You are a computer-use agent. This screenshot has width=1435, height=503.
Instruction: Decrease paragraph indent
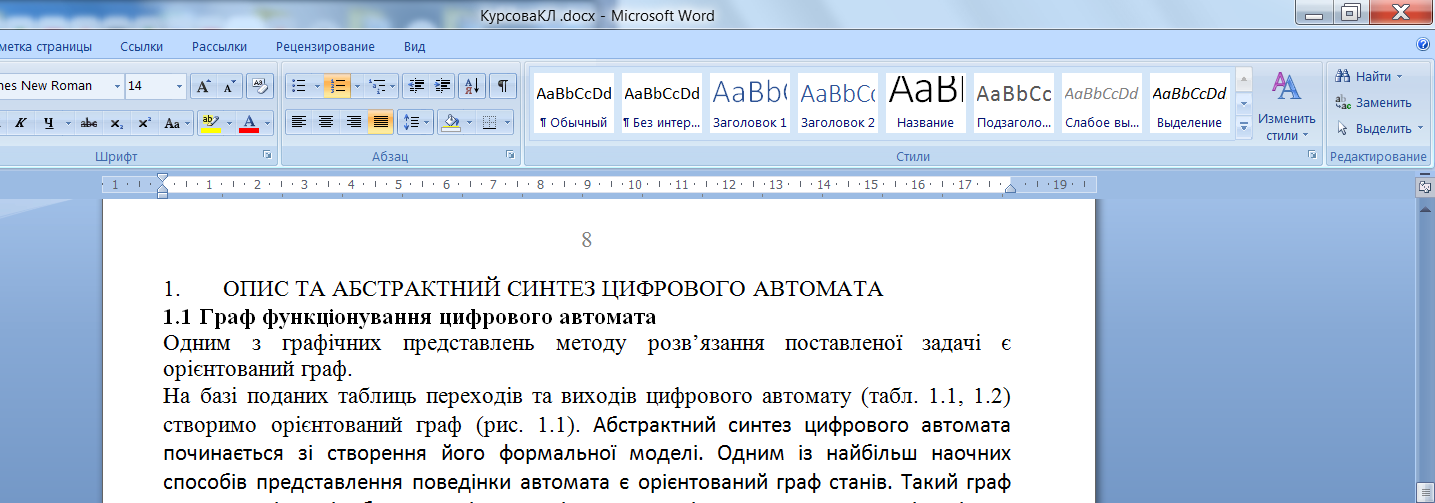tap(417, 86)
